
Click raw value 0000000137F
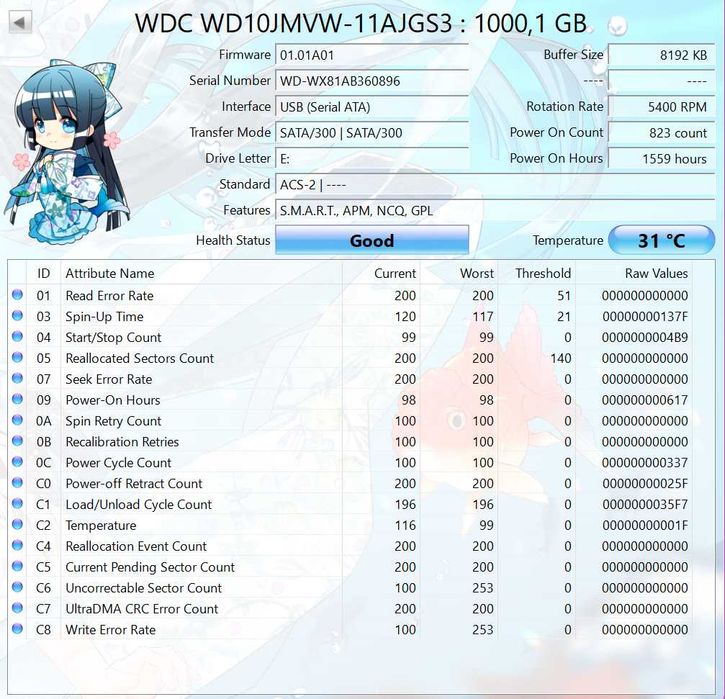[645, 317]
